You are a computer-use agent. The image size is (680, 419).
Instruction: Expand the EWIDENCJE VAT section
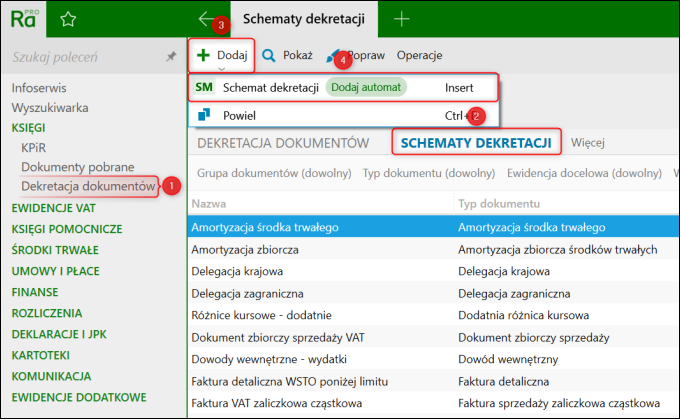tap(54, 208)
